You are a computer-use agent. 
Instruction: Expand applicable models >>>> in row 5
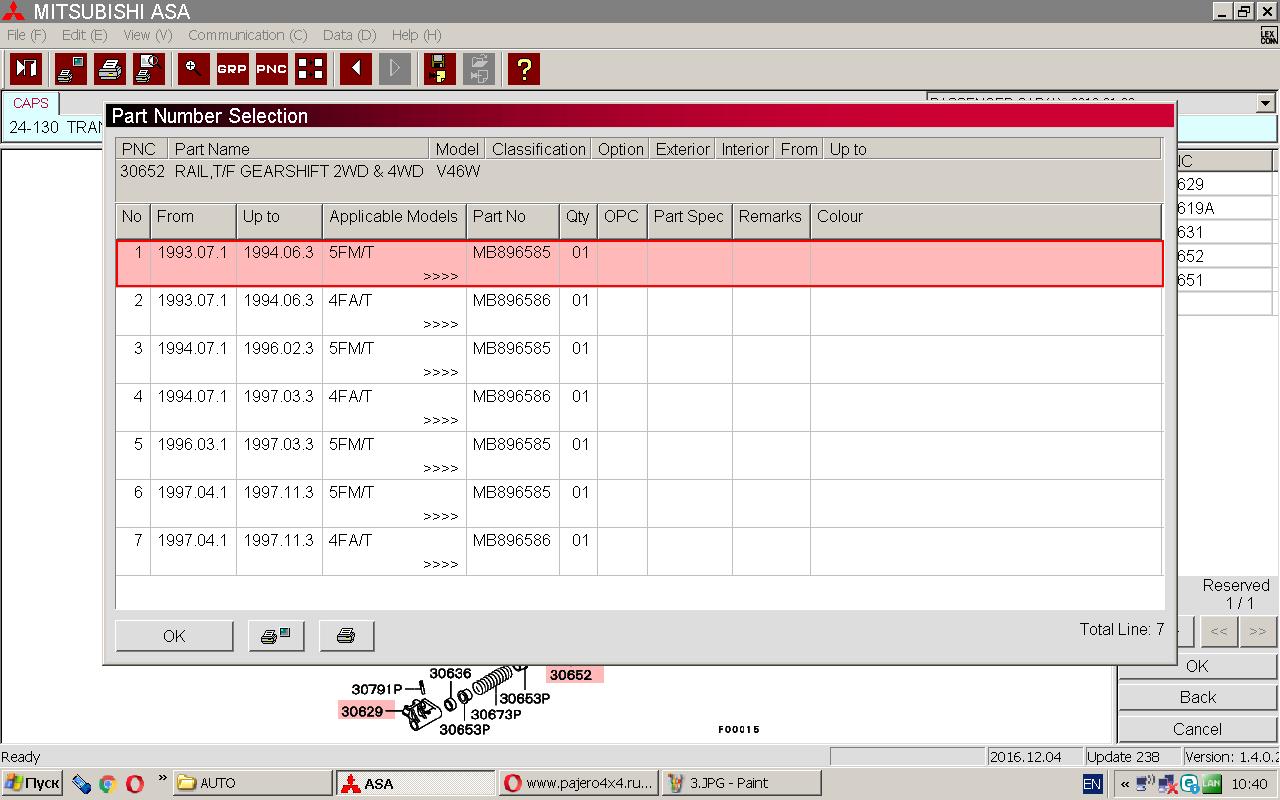pyautogui.click(x=440, y=468)
